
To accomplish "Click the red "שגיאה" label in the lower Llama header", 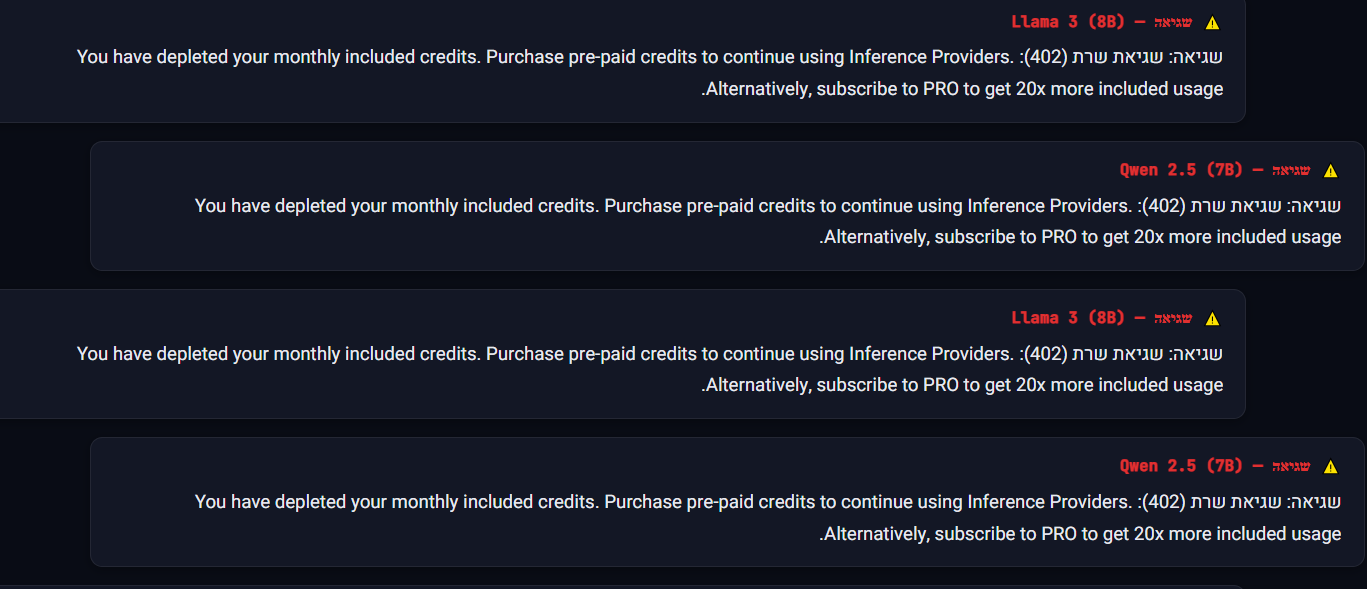I will (x=1173, y=318).
